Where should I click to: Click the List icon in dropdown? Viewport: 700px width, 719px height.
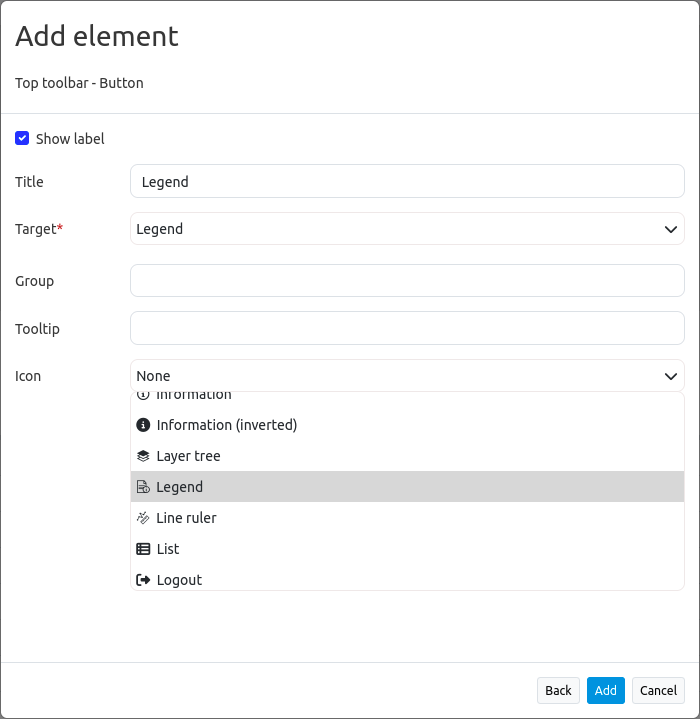pos(143,549)
